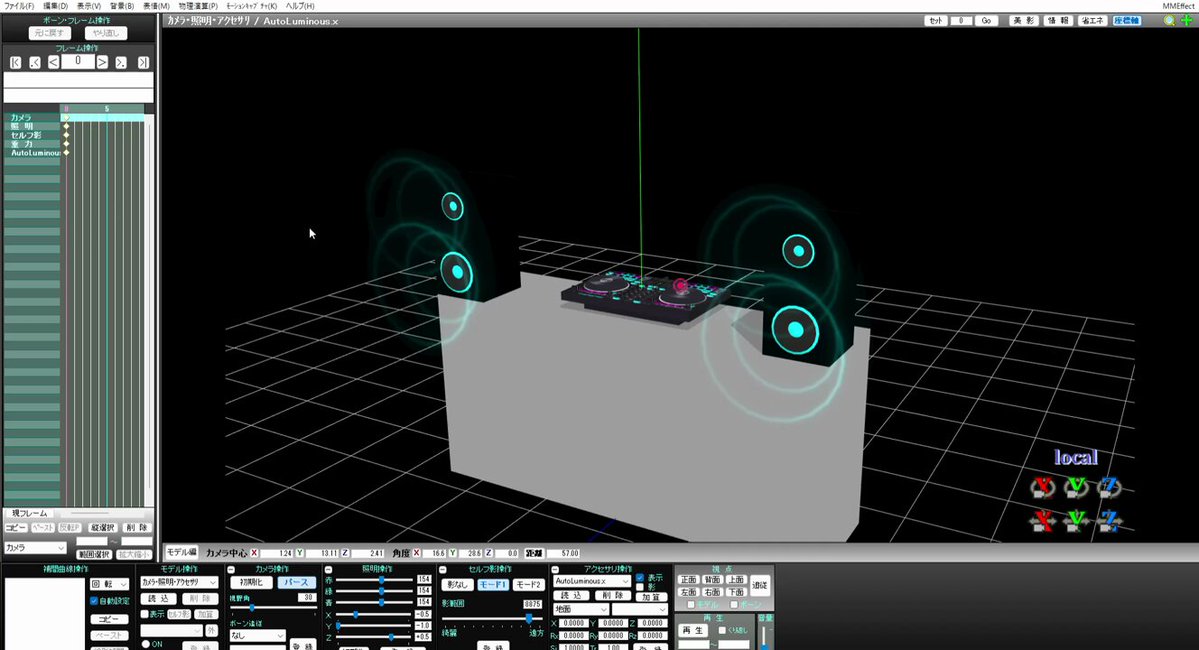Open the 地面 attachment dropdown
Image resolution: width=1199 pixels, height=650 pixels.
pyautogui.click(x=580, y=609)
